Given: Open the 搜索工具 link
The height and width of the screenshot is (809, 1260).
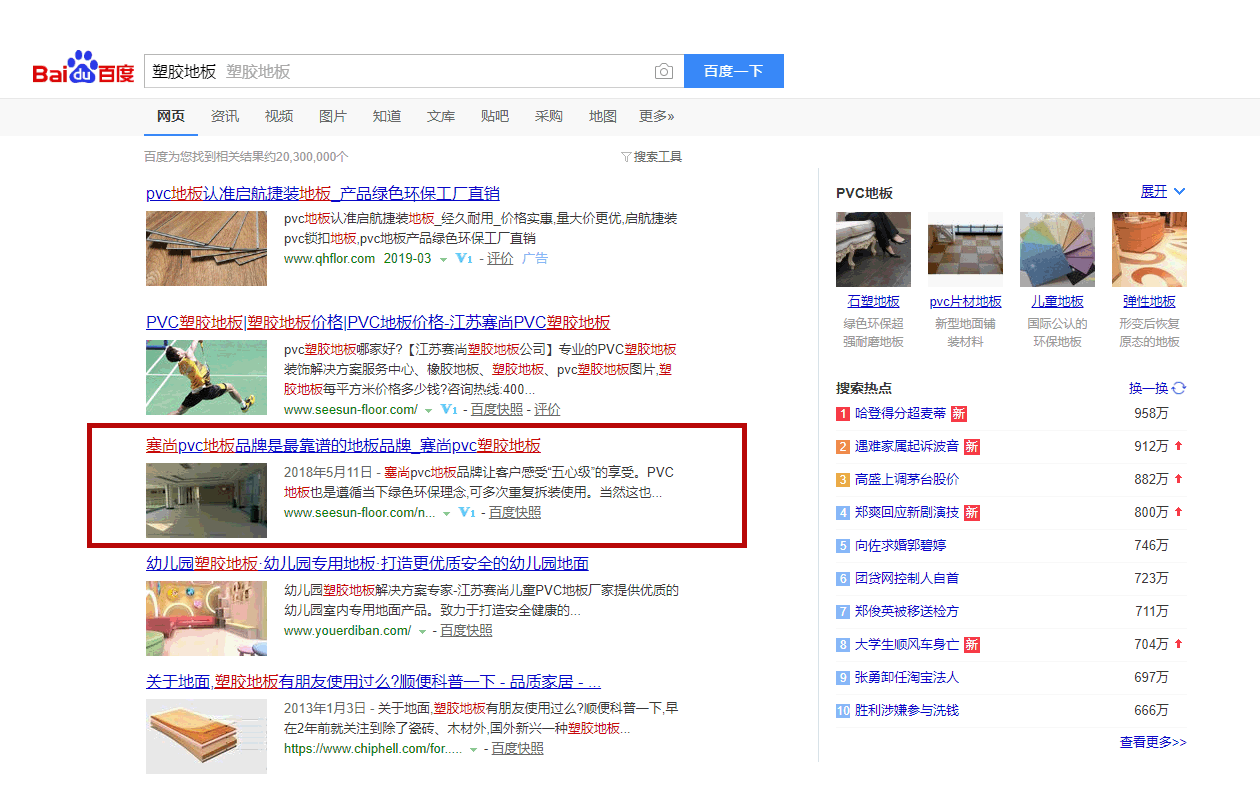Looking at the screenshot, I should click(658, 157).
